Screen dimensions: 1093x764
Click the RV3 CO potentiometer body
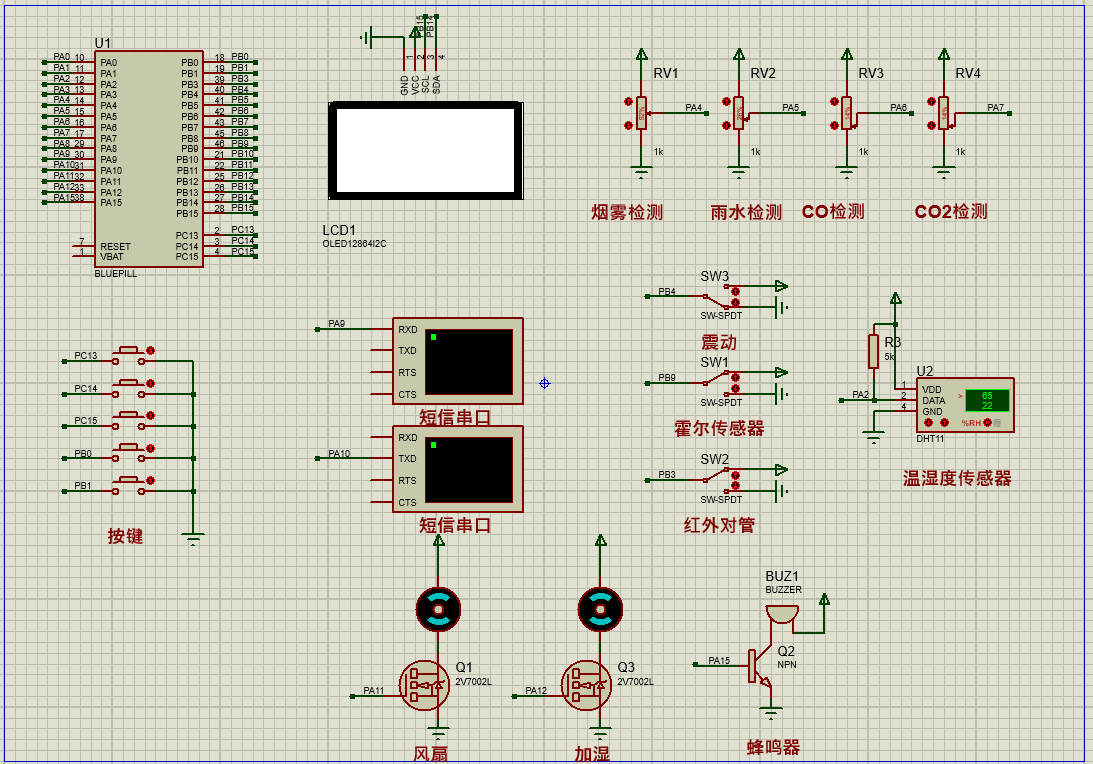pos(846,113)
